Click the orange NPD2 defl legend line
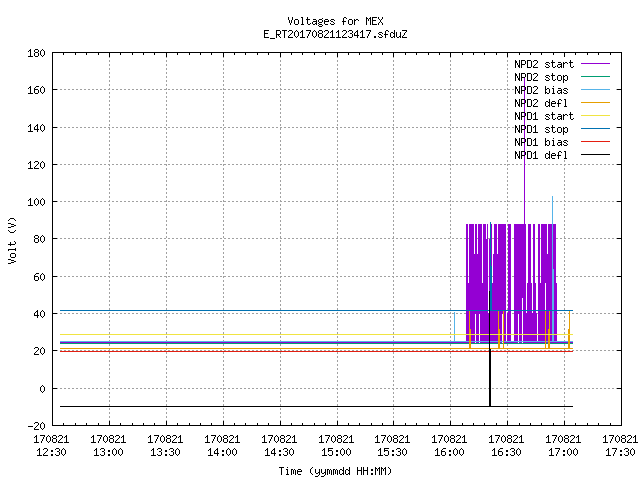640x480 pixels. coord(595,103)
